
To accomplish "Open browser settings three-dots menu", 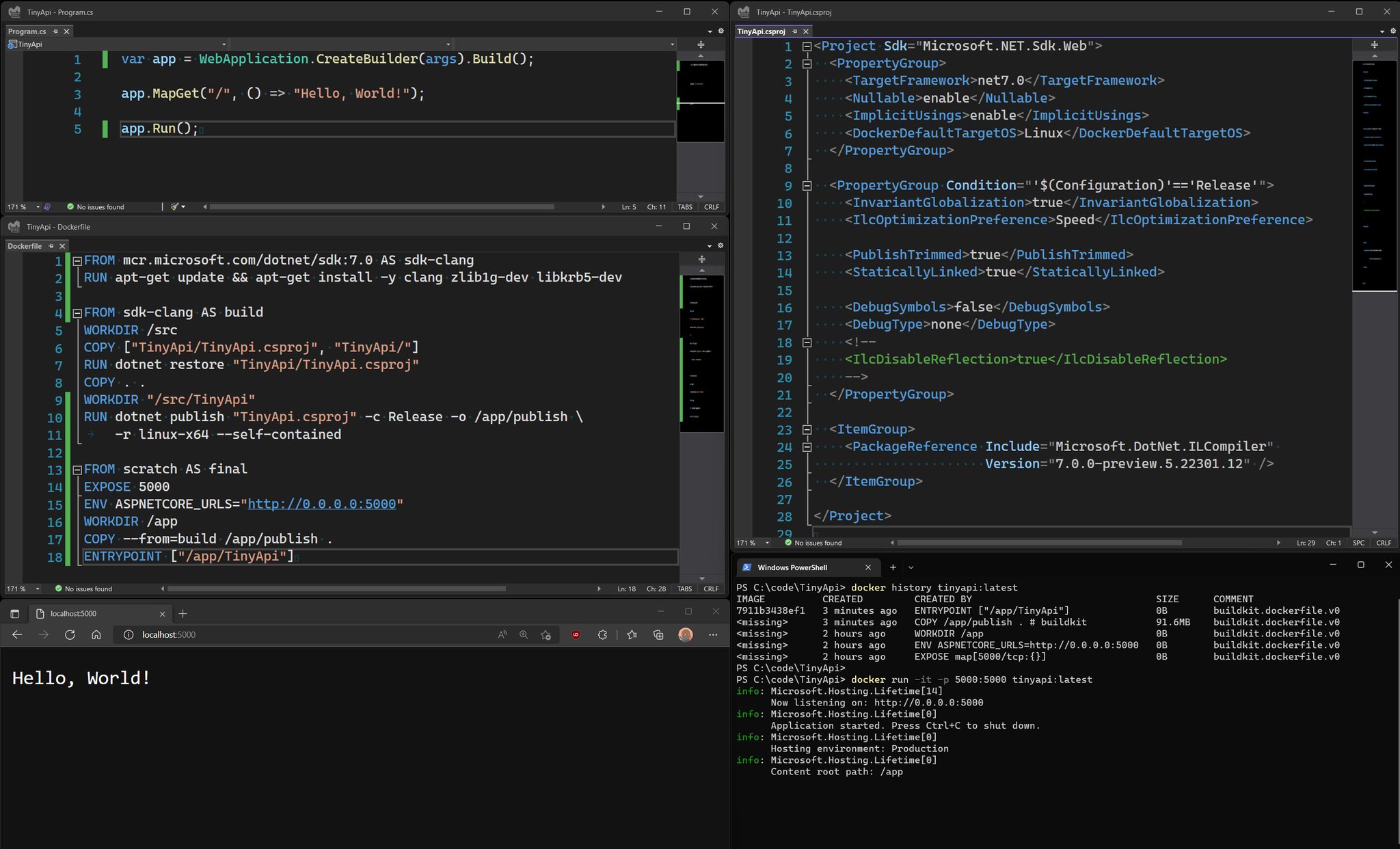I will point(713,635).
